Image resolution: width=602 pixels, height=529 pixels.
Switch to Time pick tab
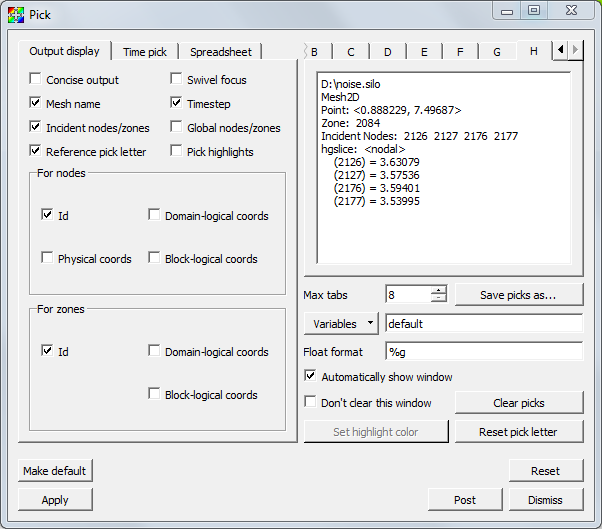click(x=145, y=52)
